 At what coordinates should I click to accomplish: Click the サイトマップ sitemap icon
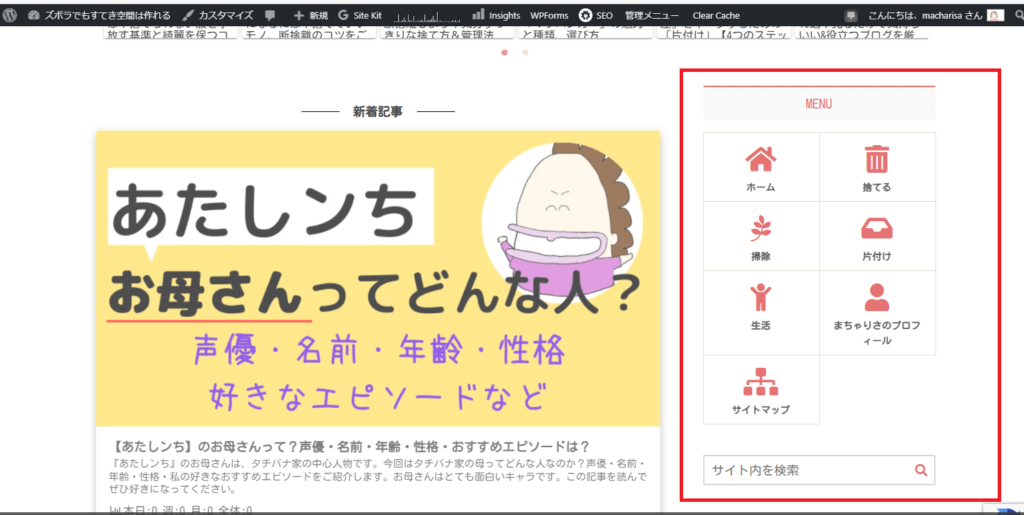761,382
